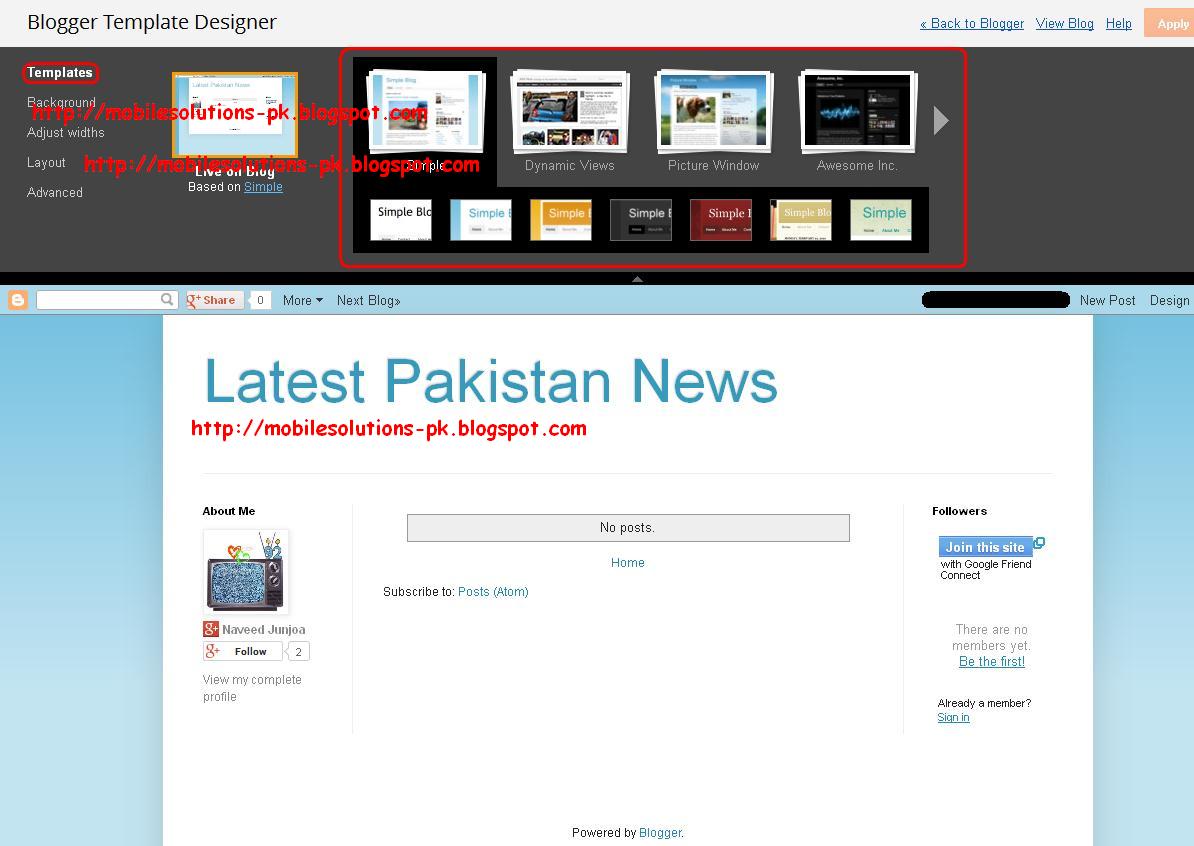
Task: Open the Posts (Atom) feed link
Action: (x=493, y=592)
